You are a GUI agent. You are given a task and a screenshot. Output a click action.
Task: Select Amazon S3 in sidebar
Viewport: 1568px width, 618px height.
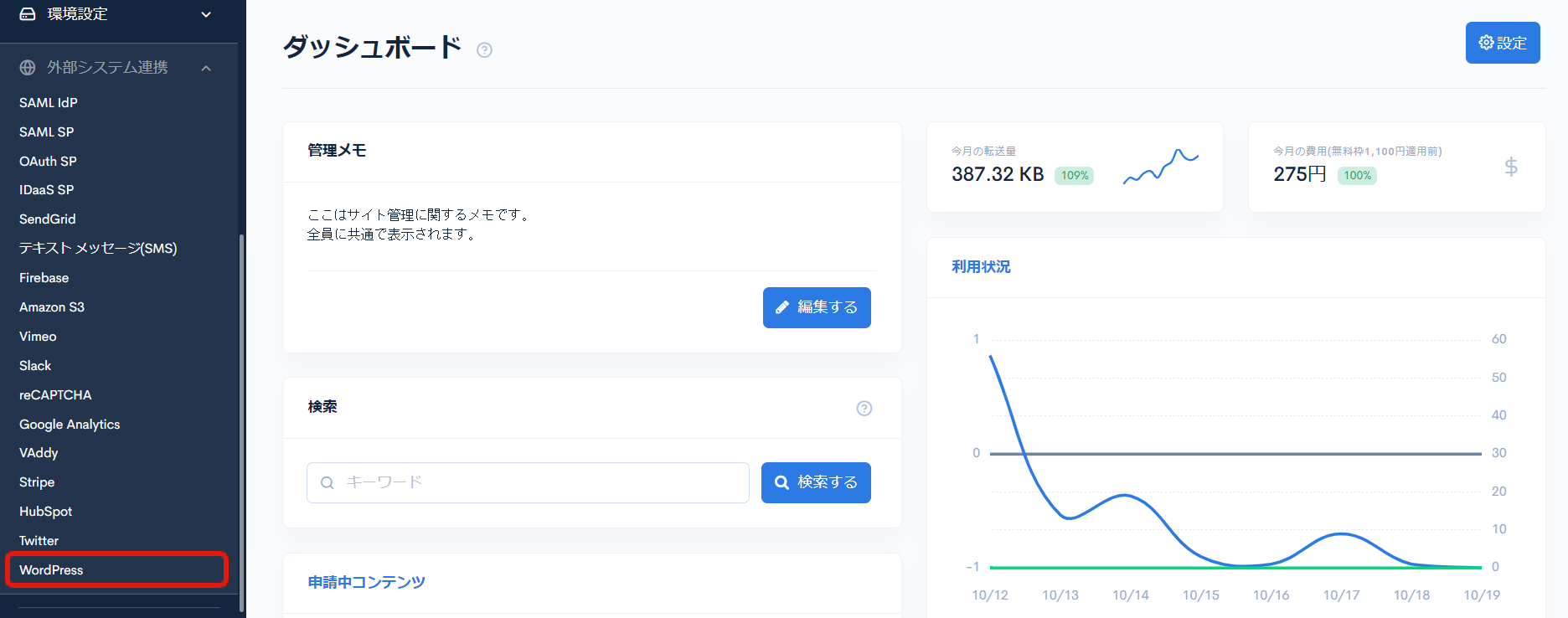coord(52,306)
